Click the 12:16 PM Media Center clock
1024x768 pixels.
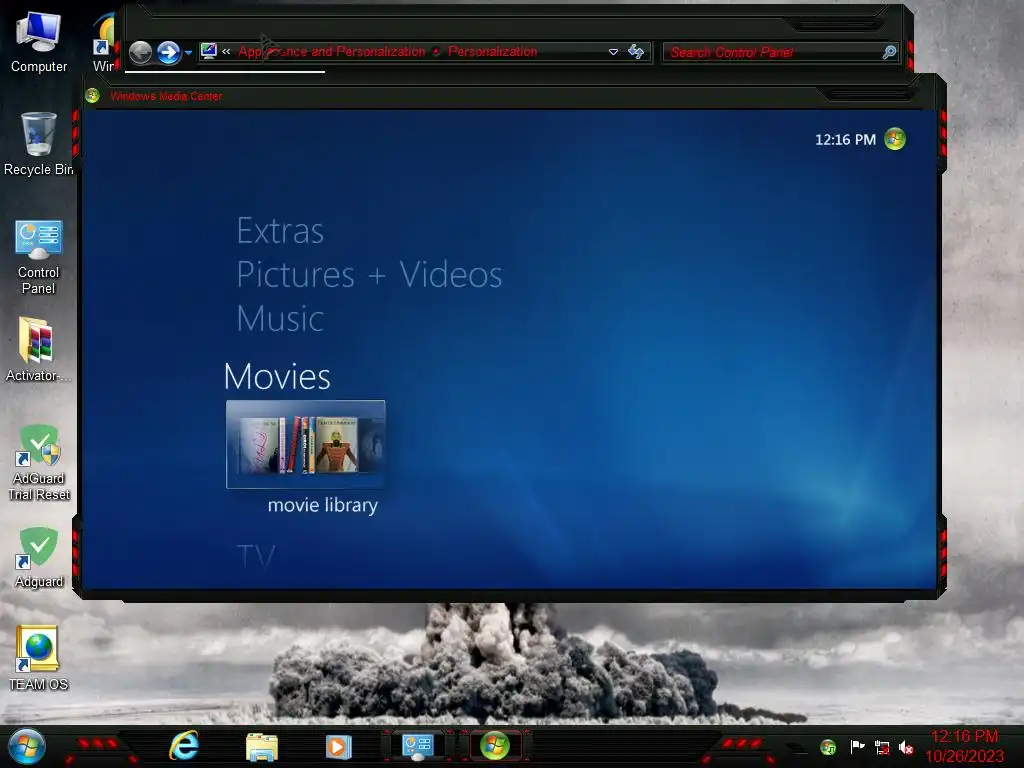[x=845, y=140]
